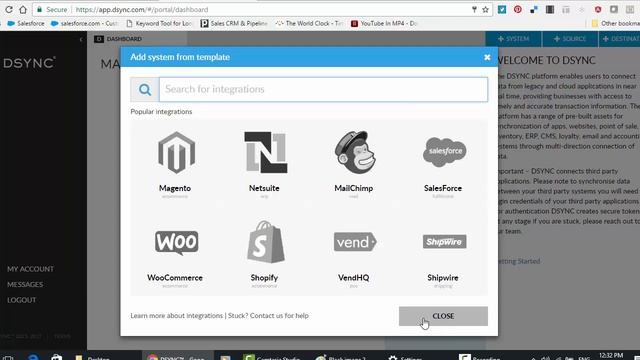
Task: Click the + SYSTEM button
Action: click(513, 39)
